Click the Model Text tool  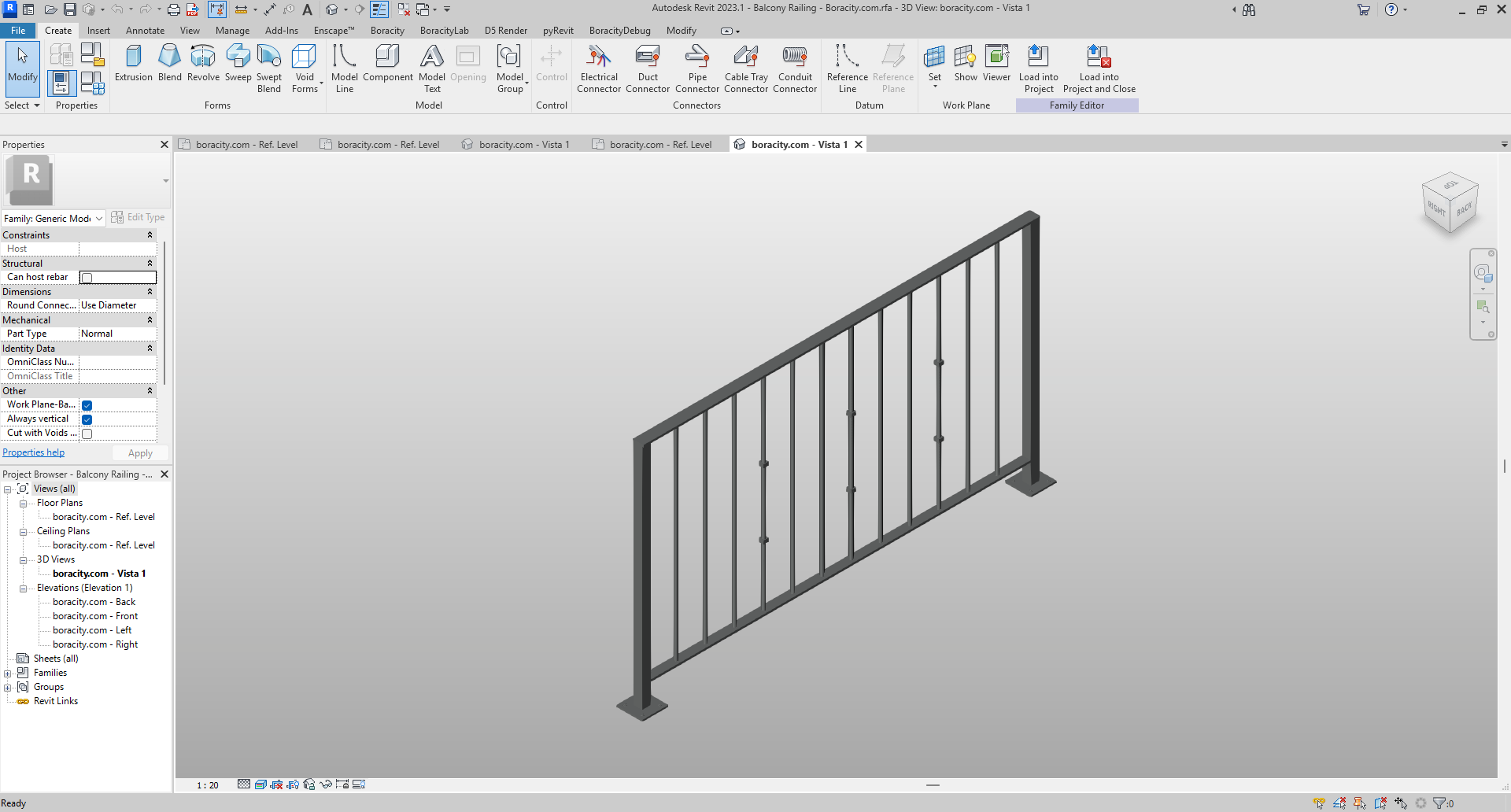coord(432,68)
